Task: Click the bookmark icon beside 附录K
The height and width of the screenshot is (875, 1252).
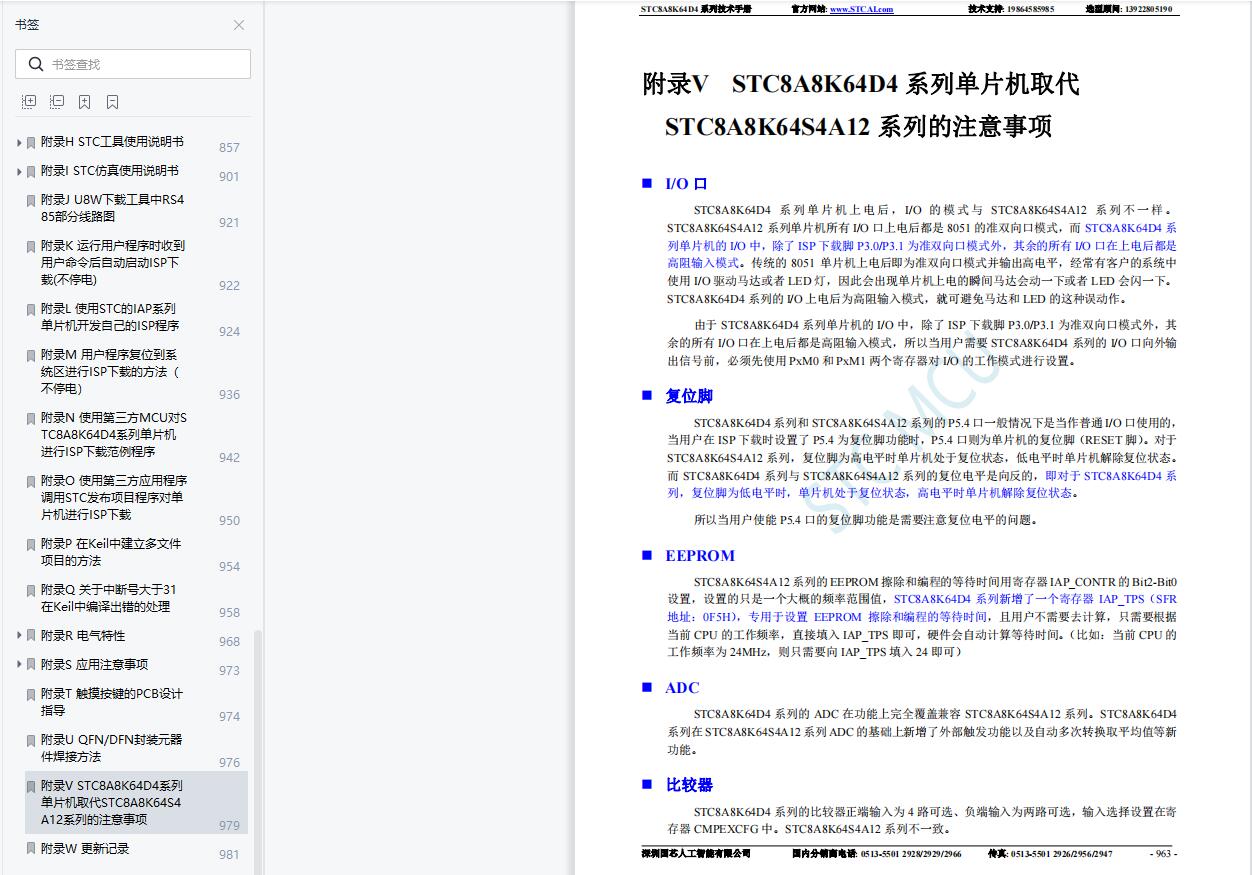Action: coord(31,247)
